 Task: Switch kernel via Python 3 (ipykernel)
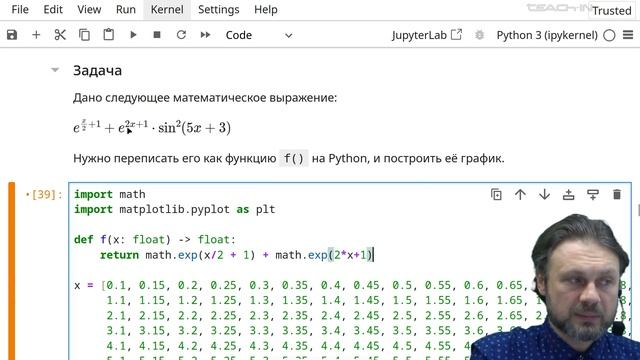coord(547,35)
